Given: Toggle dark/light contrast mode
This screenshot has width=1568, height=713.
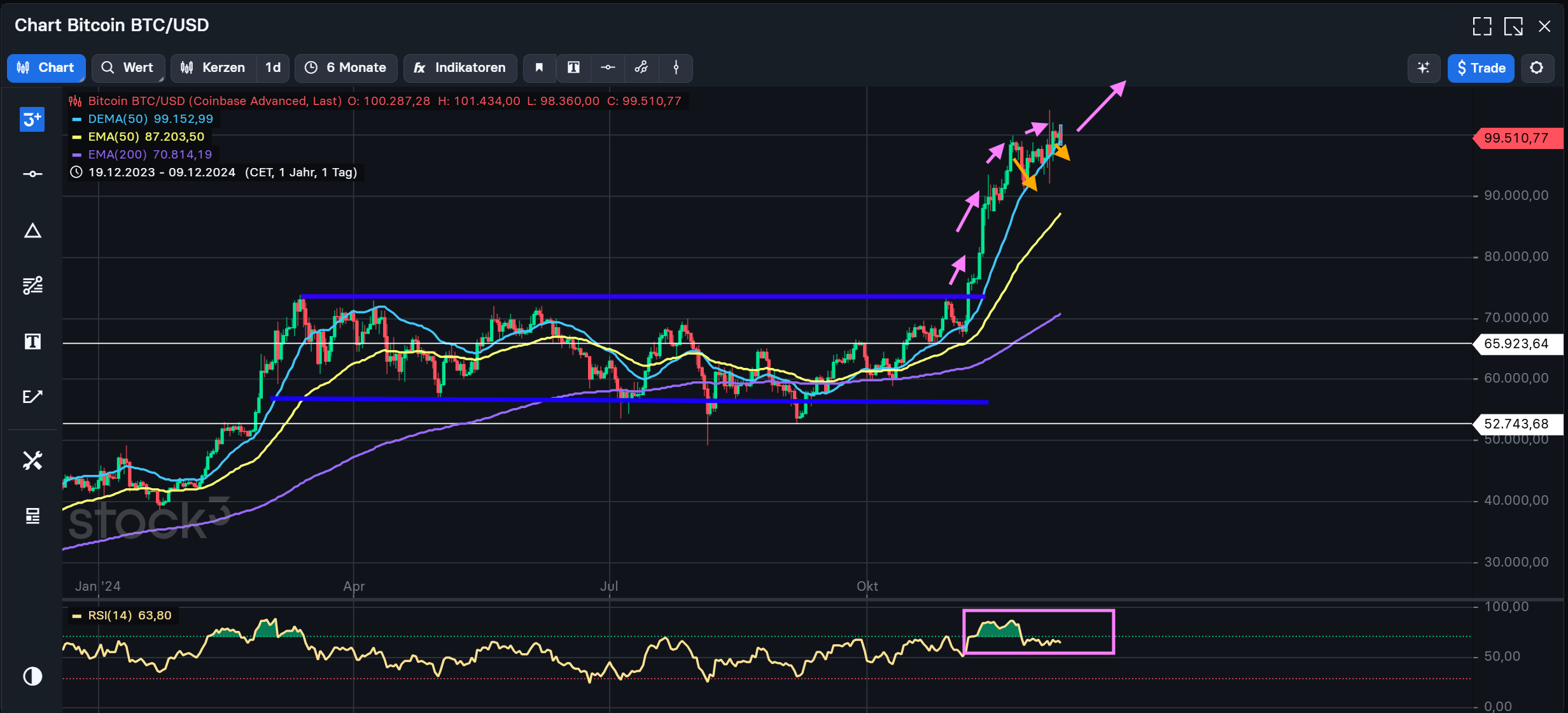Looking at the screenshot, I should [32, 676].
